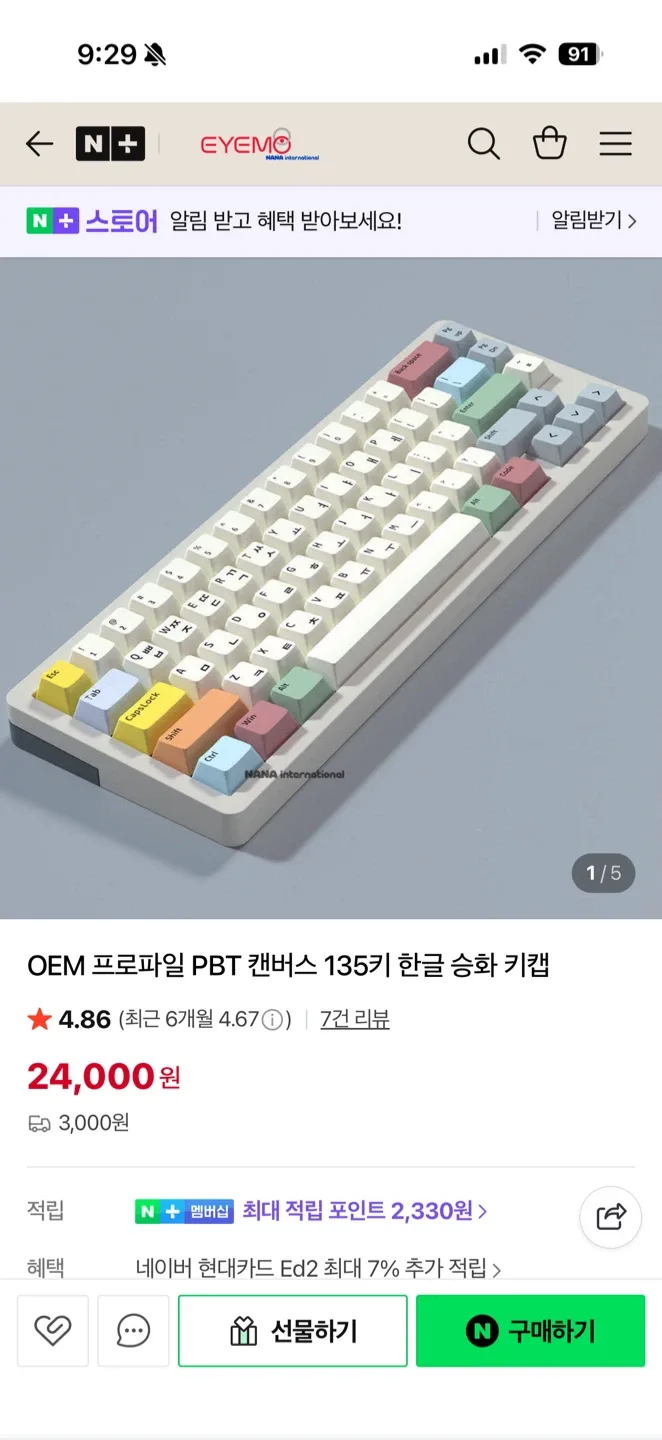Open the hamburger menu
The image size is (662, 1440).
616,144
